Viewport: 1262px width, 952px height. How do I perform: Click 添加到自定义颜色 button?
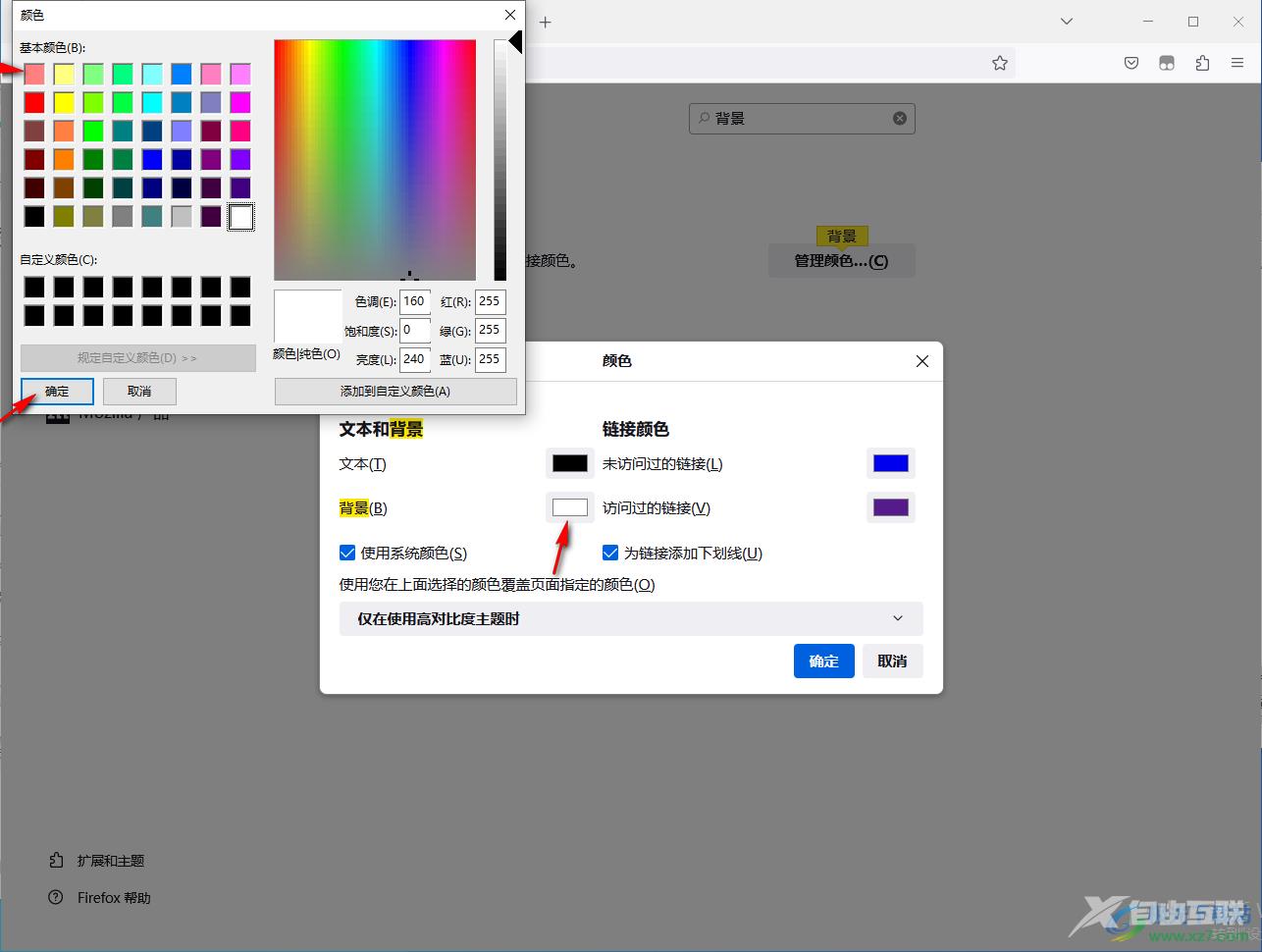(x=395, y=391)
